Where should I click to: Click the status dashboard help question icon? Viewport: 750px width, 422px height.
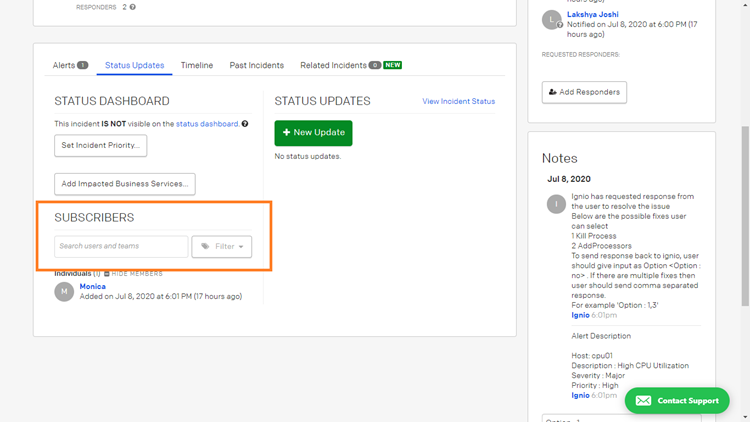point(245,124)
